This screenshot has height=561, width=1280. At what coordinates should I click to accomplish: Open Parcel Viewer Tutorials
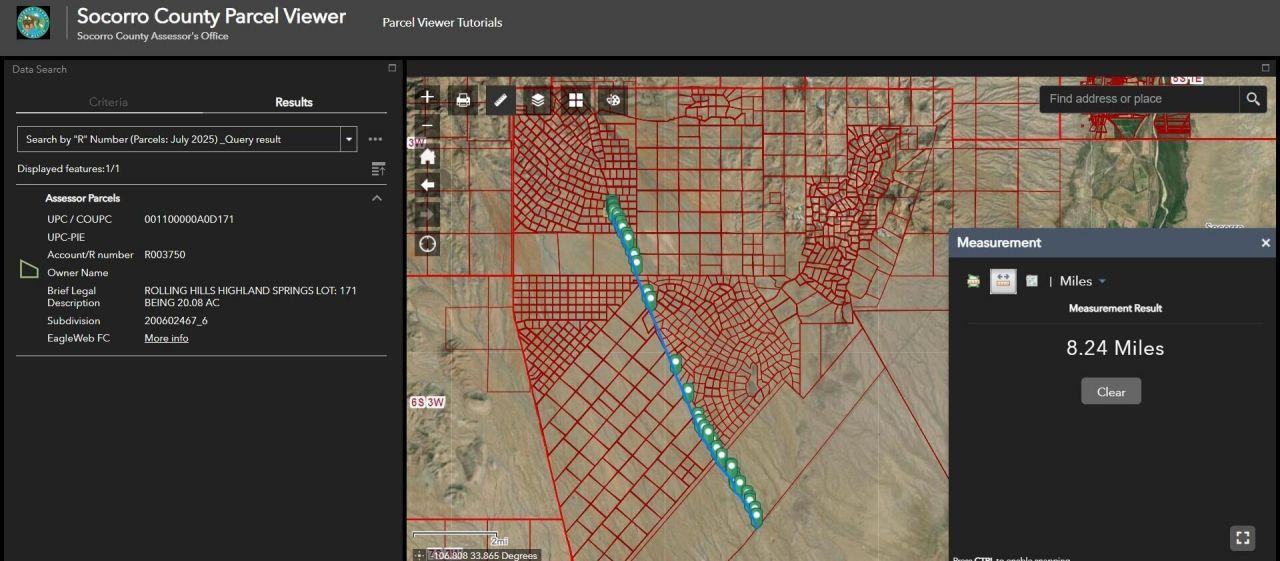click(442, 22)
